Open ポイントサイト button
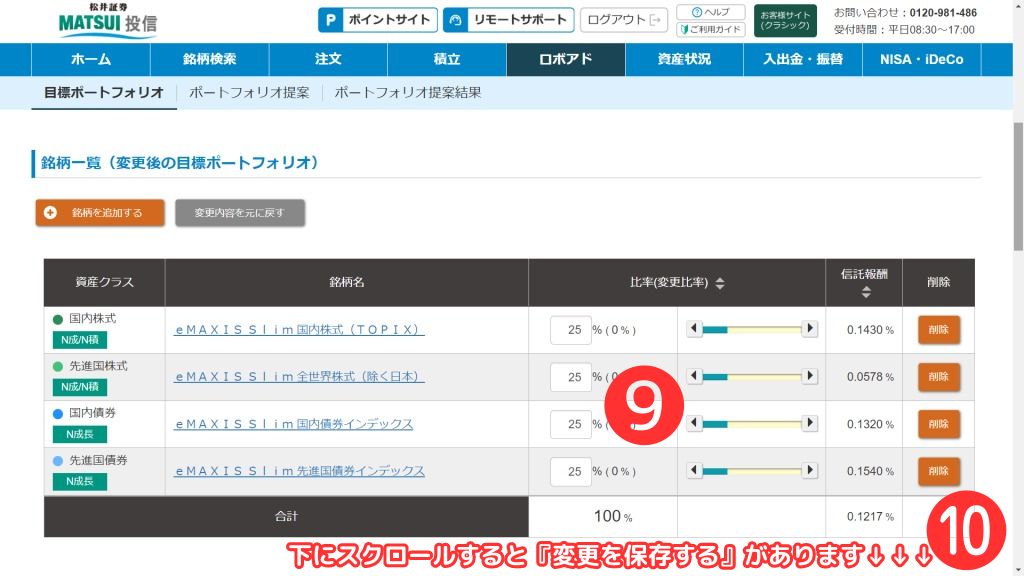This screenshot has height=576, width=1024. [377, 20]
